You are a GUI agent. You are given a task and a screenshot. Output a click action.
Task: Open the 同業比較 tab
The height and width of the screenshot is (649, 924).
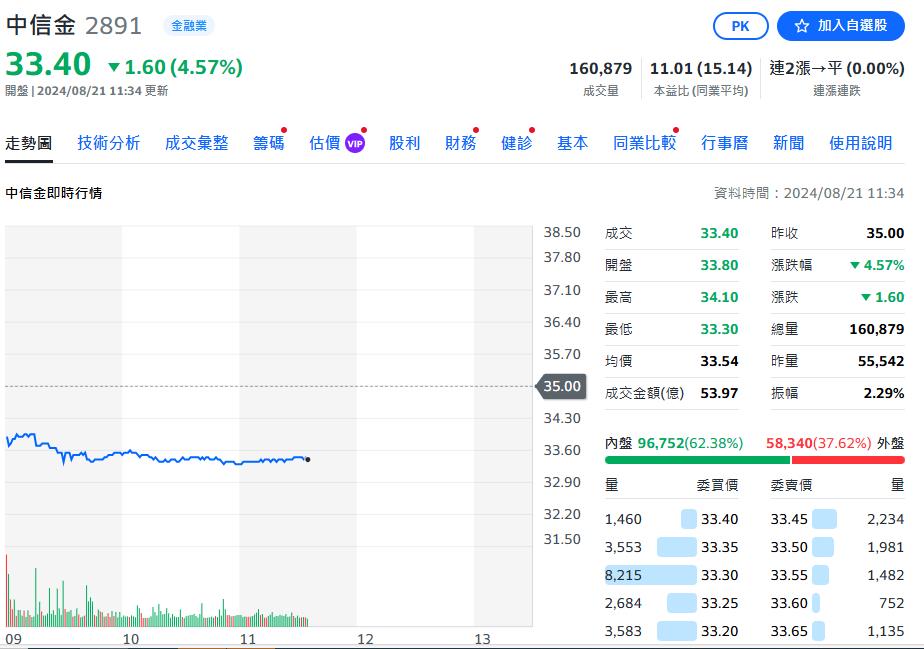644,143
